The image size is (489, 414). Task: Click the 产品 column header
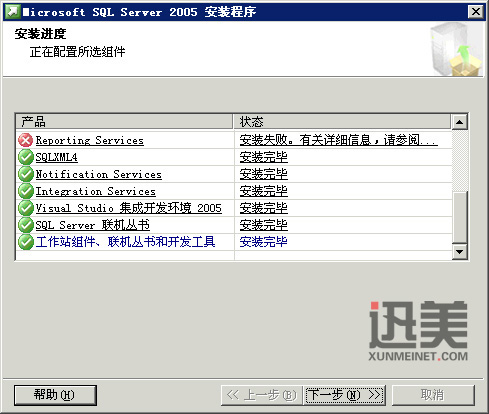tap(124, 122)
